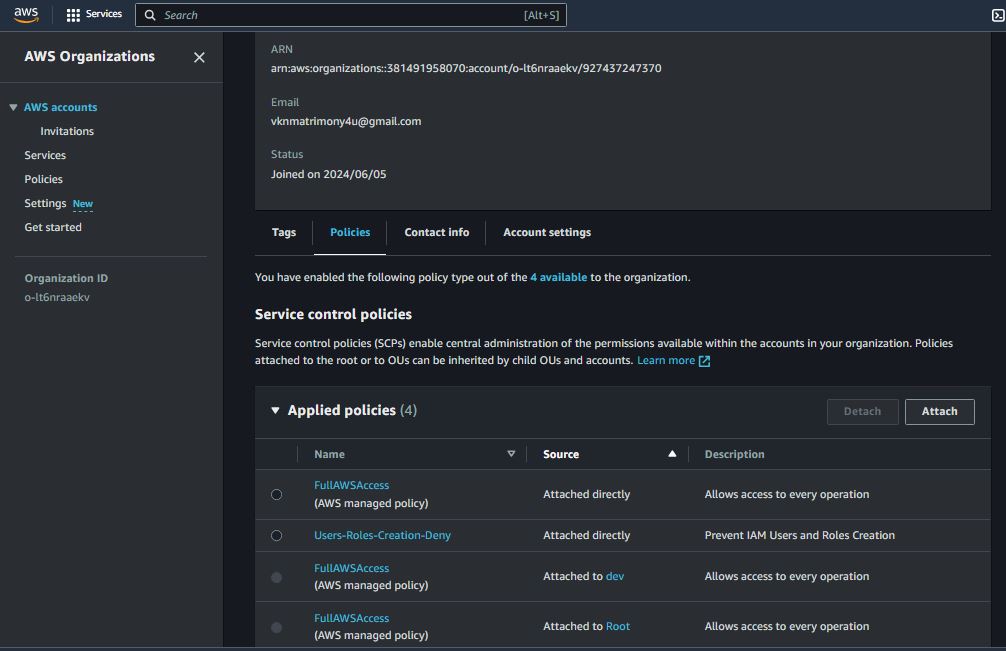Click the Attach button

[939, 411]
